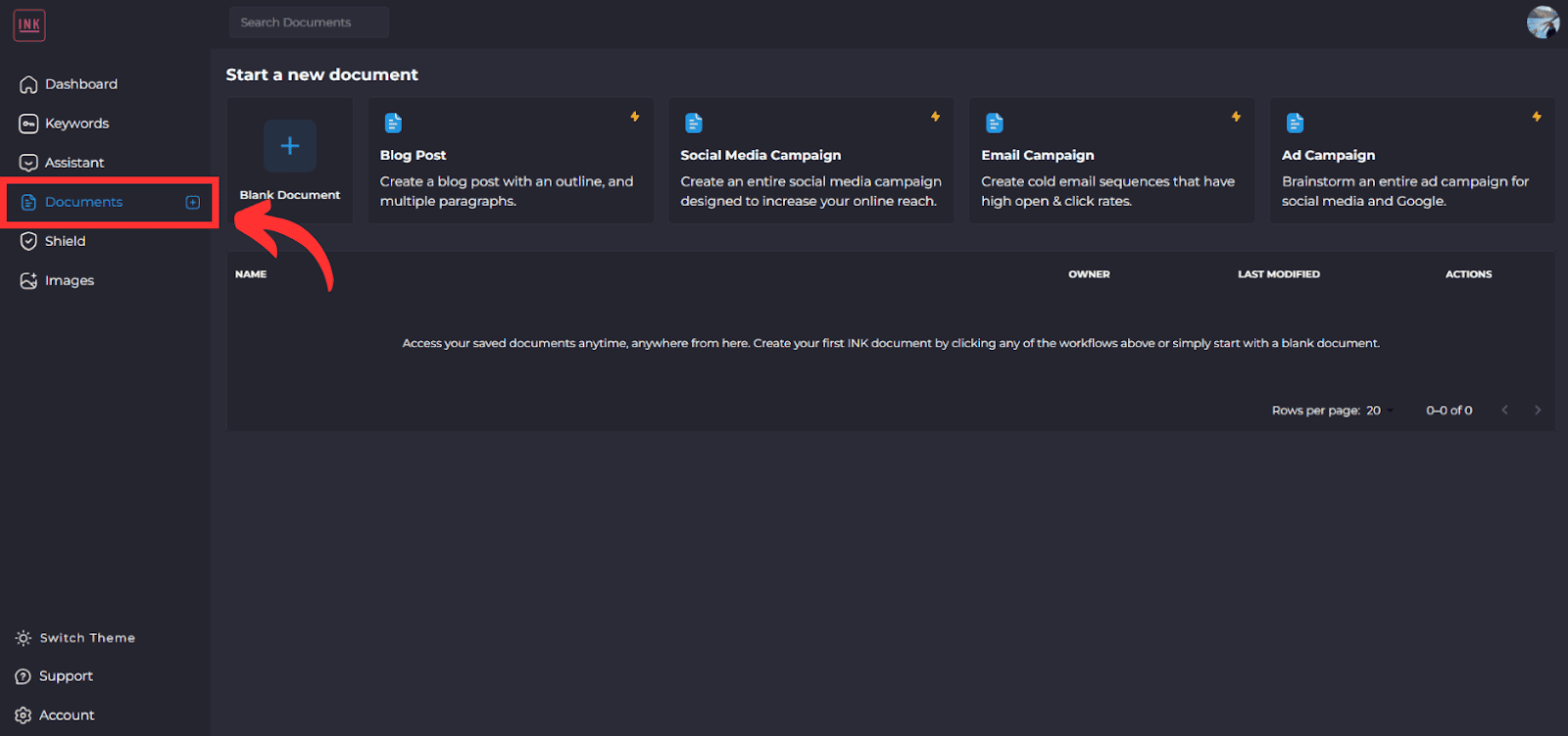The image size is (1568, 736).
Task: Click the Social Media Campaign document icon
Action: pyautogui.click(x=694, y=123)
